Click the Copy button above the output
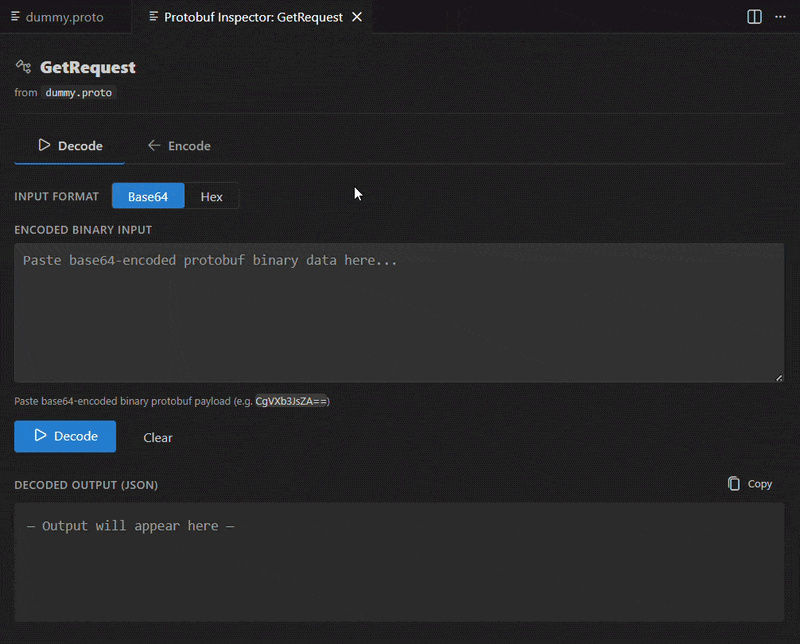 (x=748, y=484)
